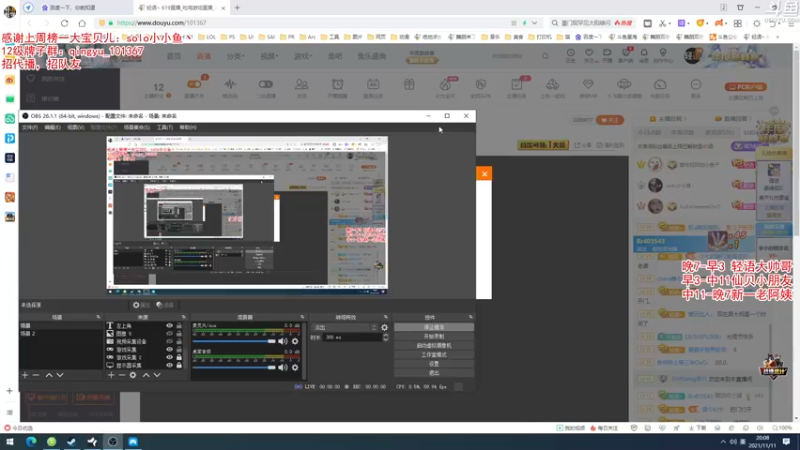Screen dimensions: 800x450
Task: Show the hidden 视频采集设备 source
Action: (169, 341)
